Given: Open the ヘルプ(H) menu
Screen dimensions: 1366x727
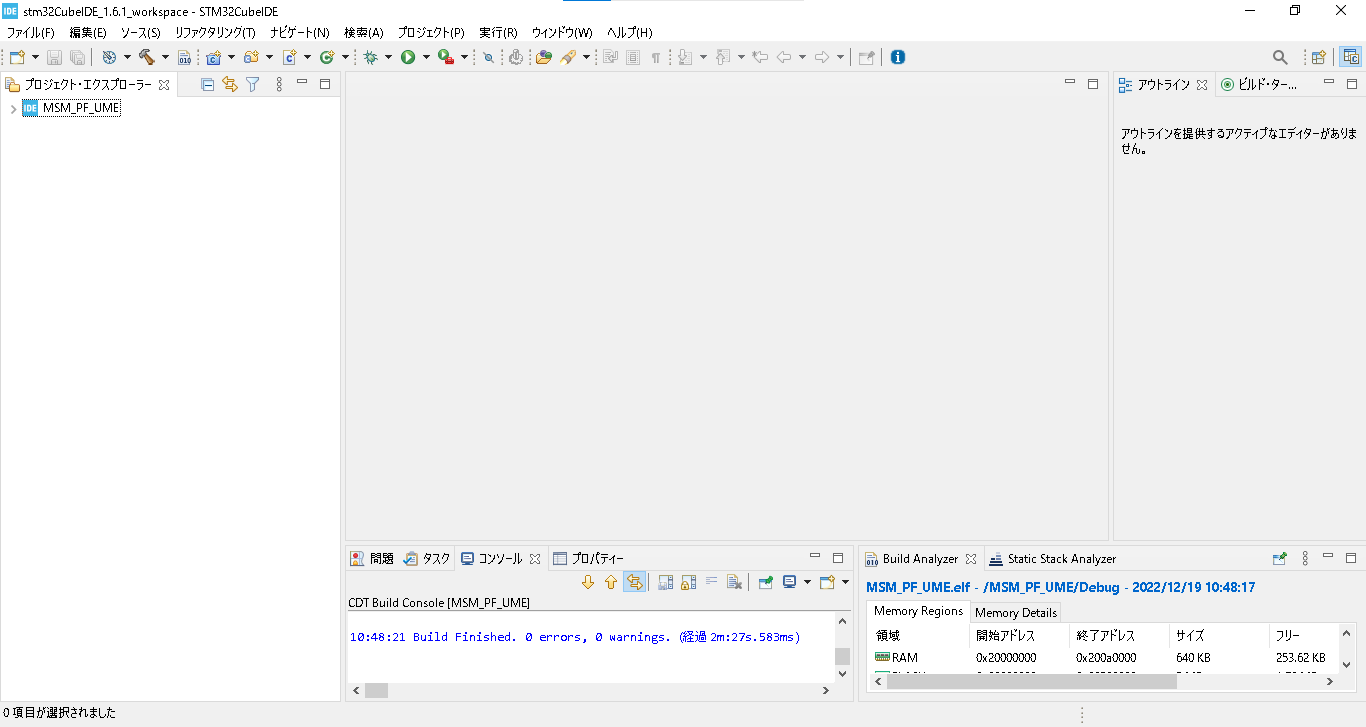Looking at the screenshot, I should click(630, 32).
